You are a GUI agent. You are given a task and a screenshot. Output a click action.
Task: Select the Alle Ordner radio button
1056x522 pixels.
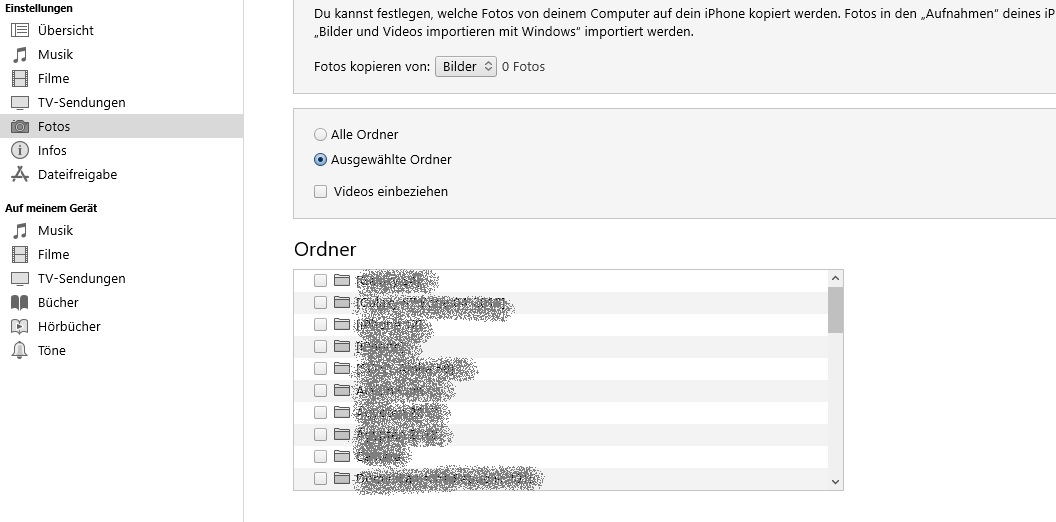(x=320, y=134)
